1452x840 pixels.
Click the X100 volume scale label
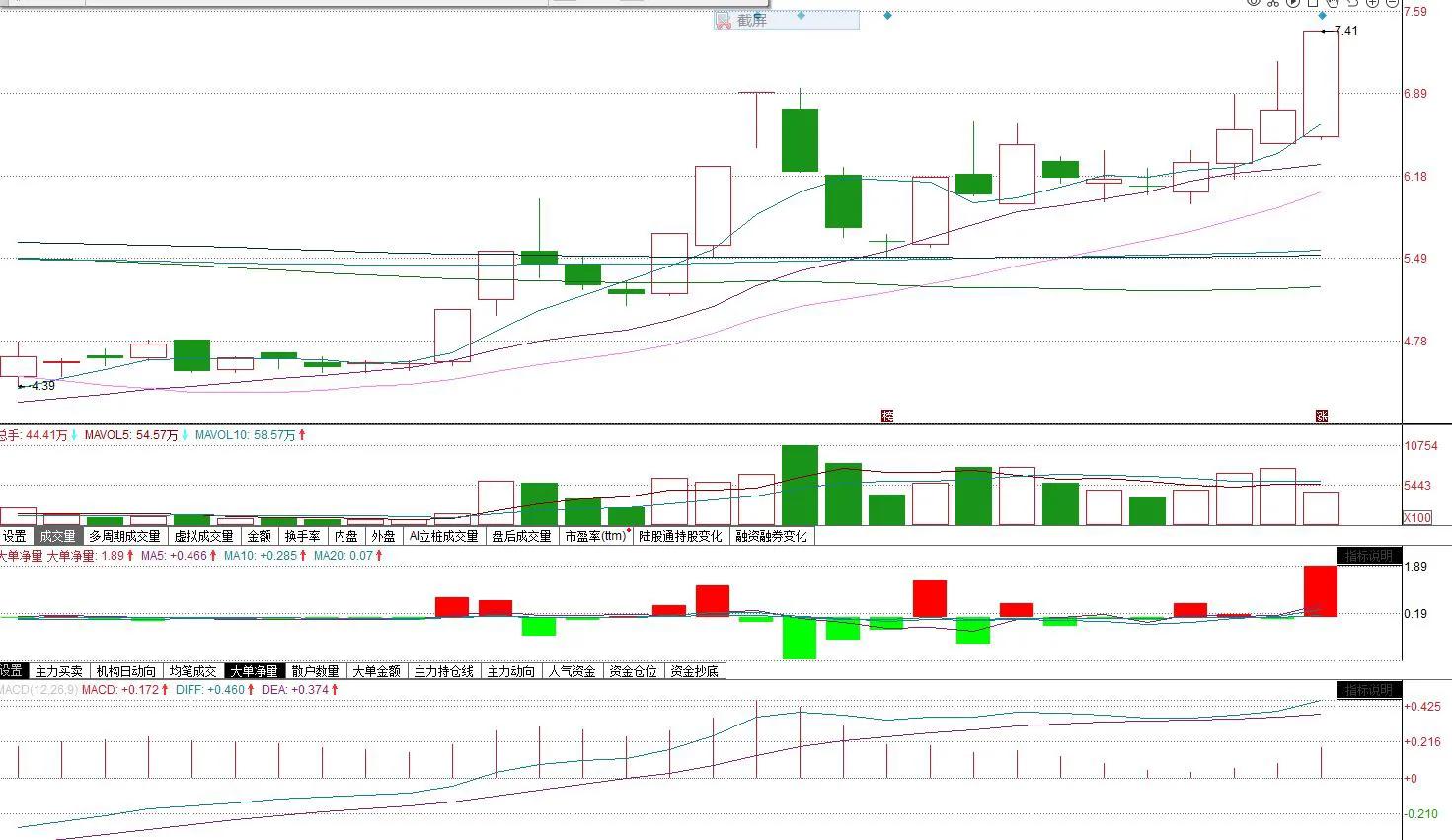(1417, 518)
